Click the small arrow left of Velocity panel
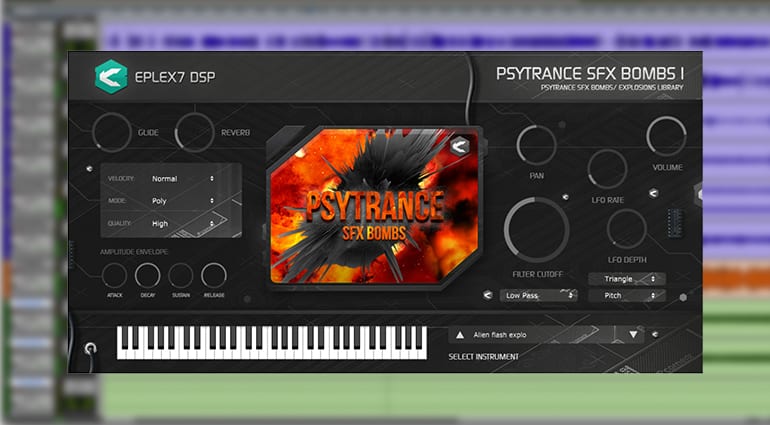The image size is (770, 425). click(x=89, y=169)
